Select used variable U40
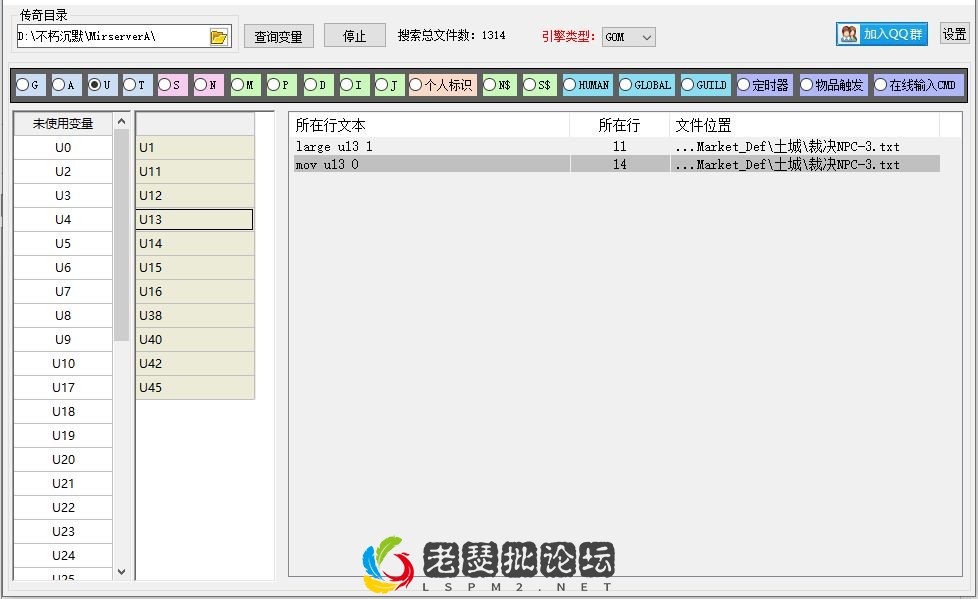The image size is (978, 599). tap(195, 339)
